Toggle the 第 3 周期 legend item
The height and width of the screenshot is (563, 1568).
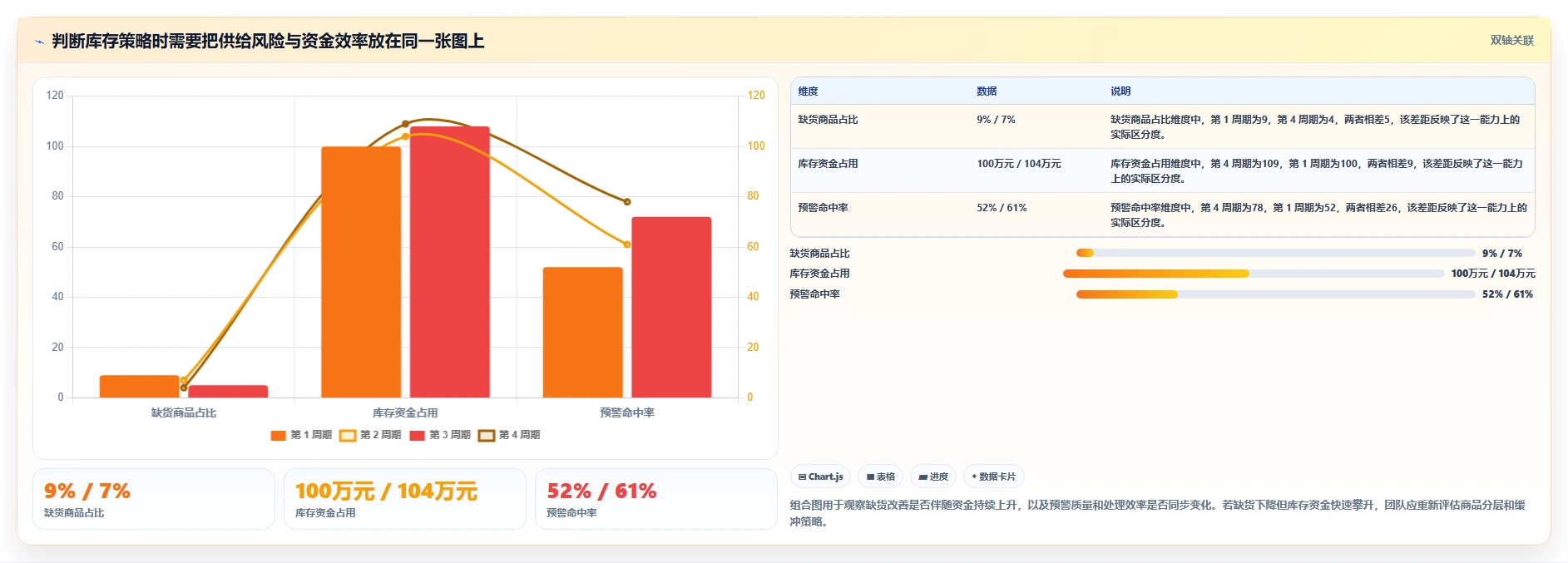pyautogui.click(x=440, y=435)
